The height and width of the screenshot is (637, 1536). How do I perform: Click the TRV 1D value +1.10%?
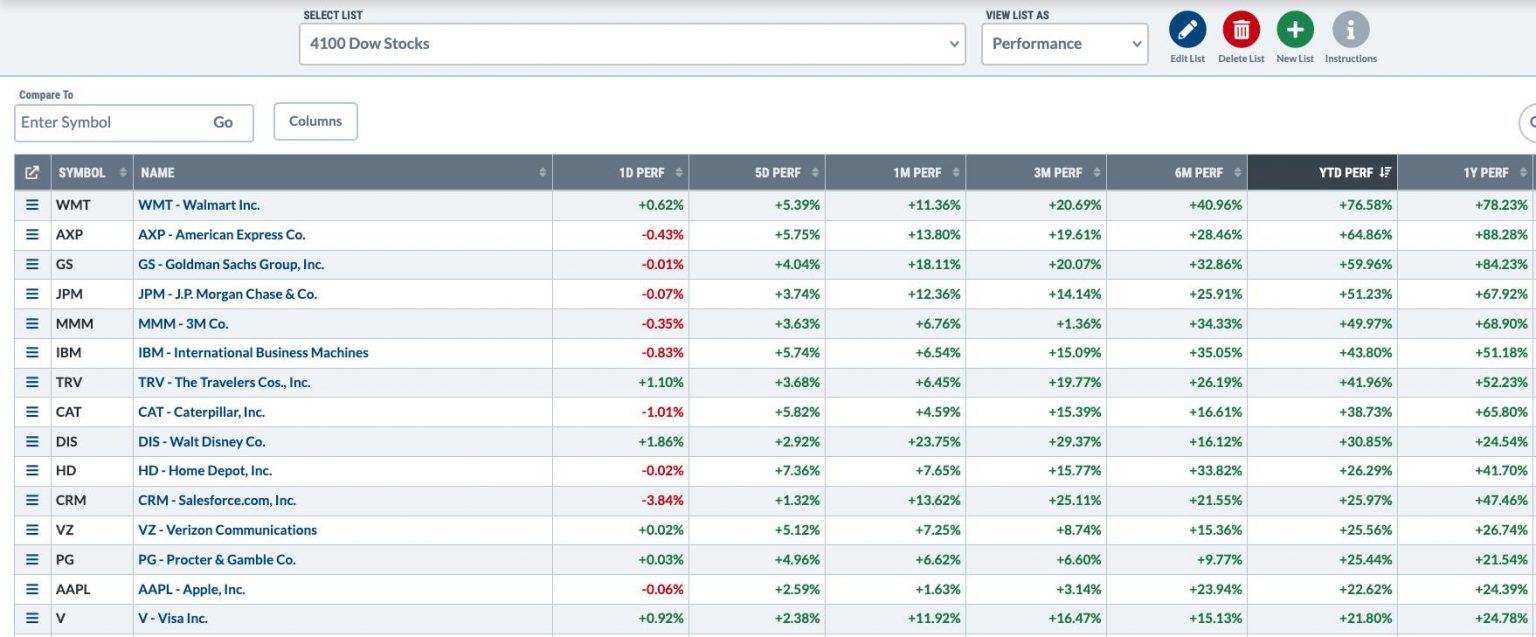point(661,383)
